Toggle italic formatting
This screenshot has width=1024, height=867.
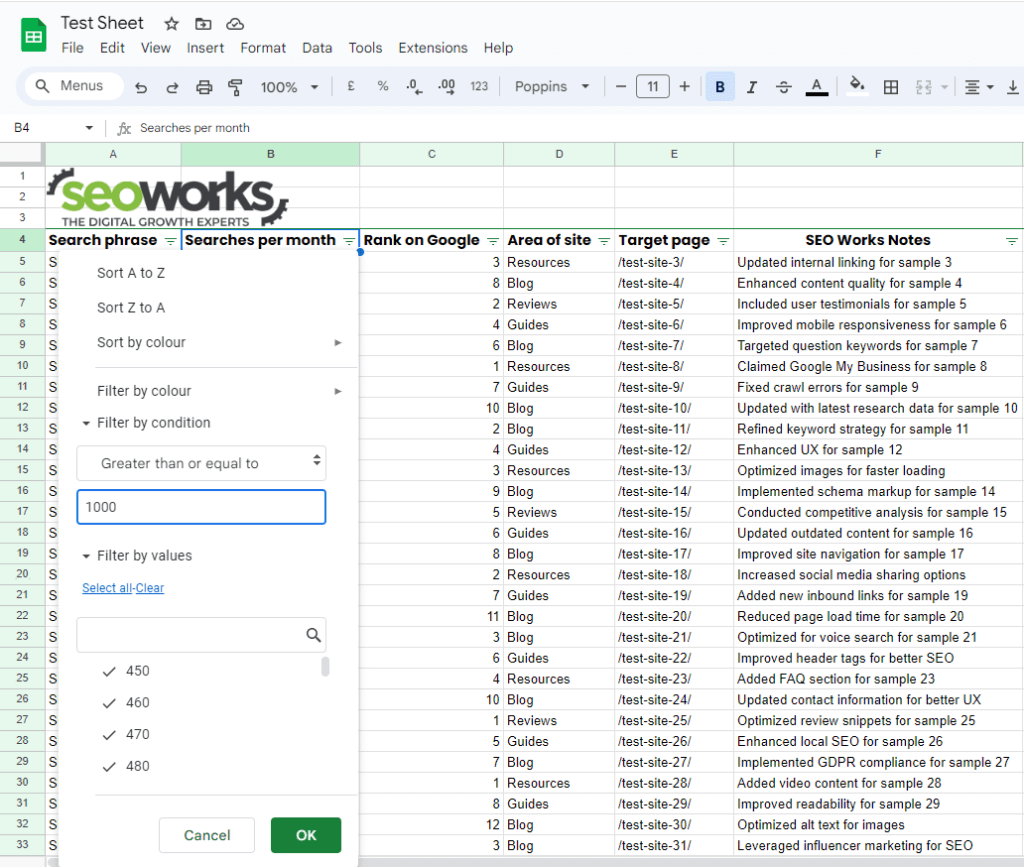click(x=752, y=87)
